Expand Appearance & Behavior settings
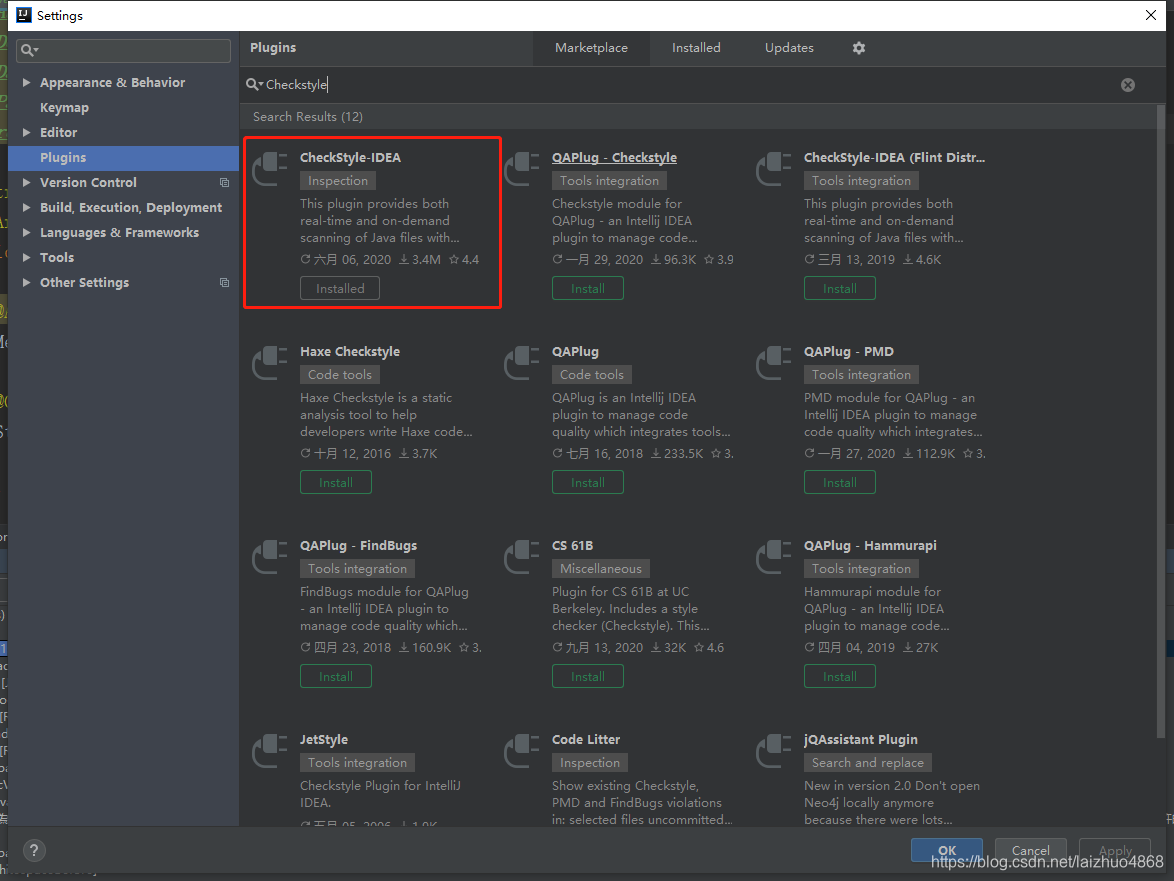 pyautogui.click(x=26, y=82)
